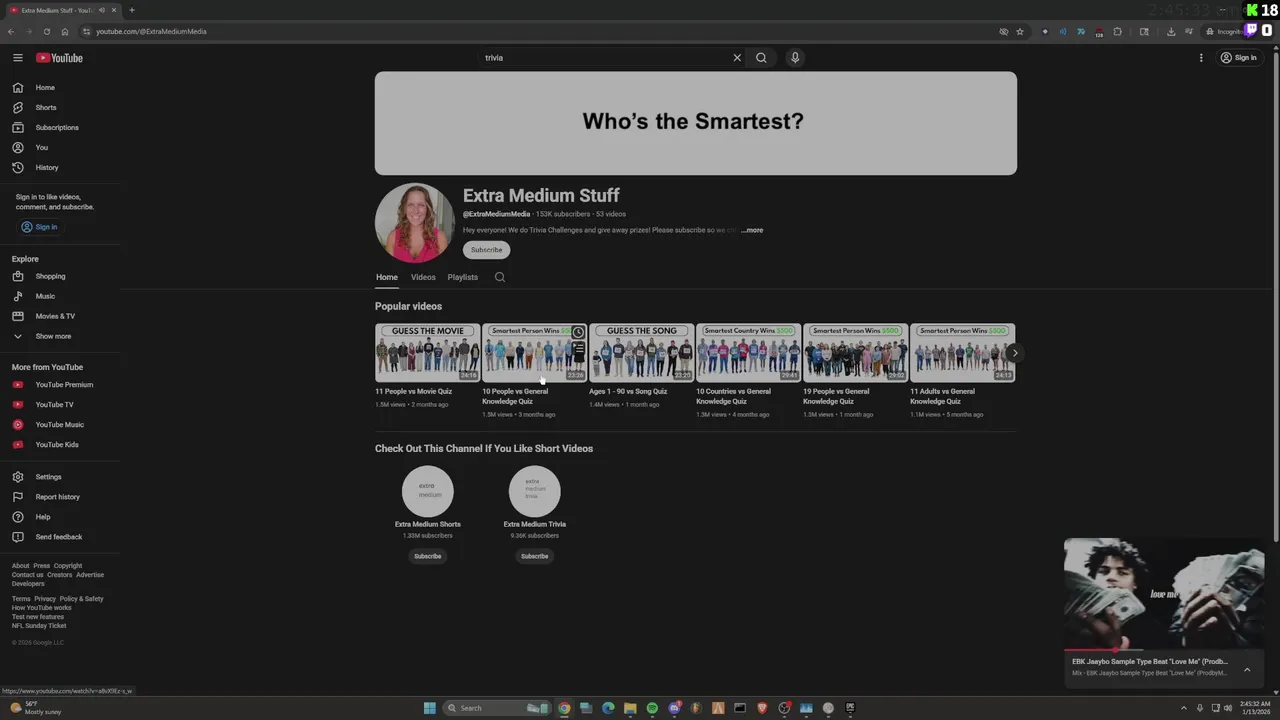This screenshot has width=1280, height=720.
Task: Subscribe to Extra Medium Trivia
Action: pyautogui.click(x=534, y=556)
